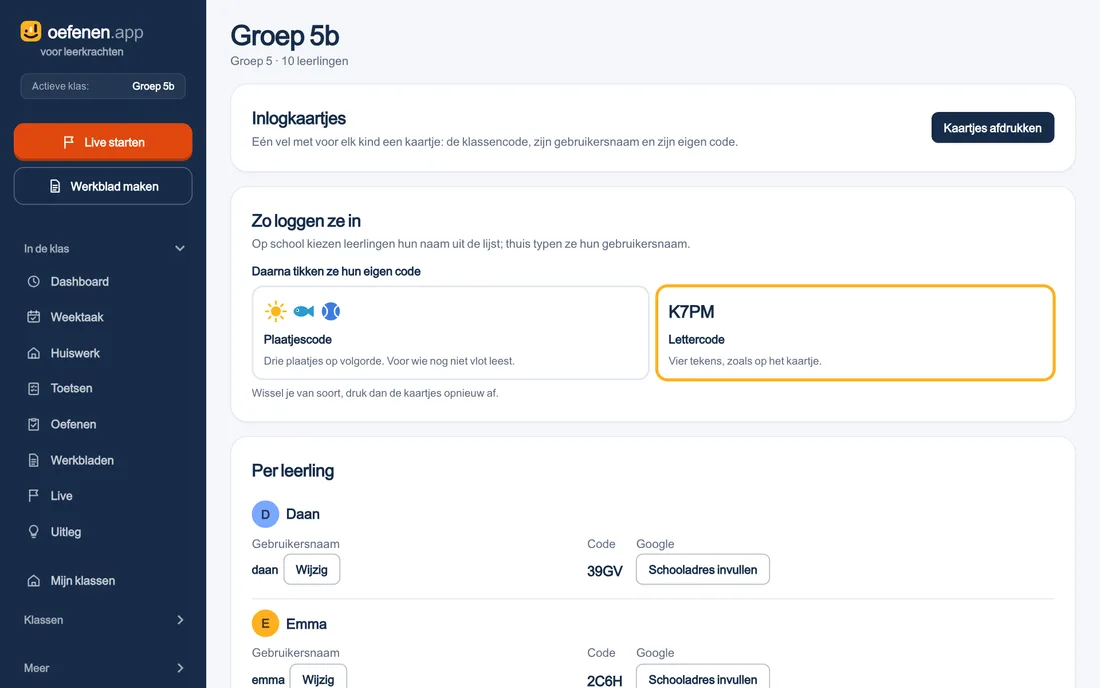Click the Uitleg lightbulb icon
The image size is (1100, 688).
[34, 532]
